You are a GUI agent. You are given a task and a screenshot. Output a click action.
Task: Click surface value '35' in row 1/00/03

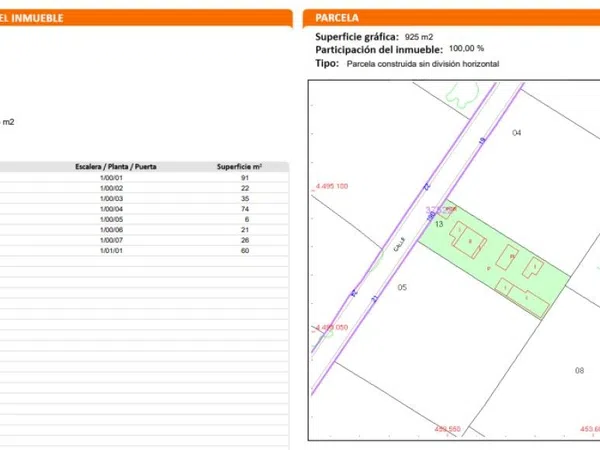245,199
